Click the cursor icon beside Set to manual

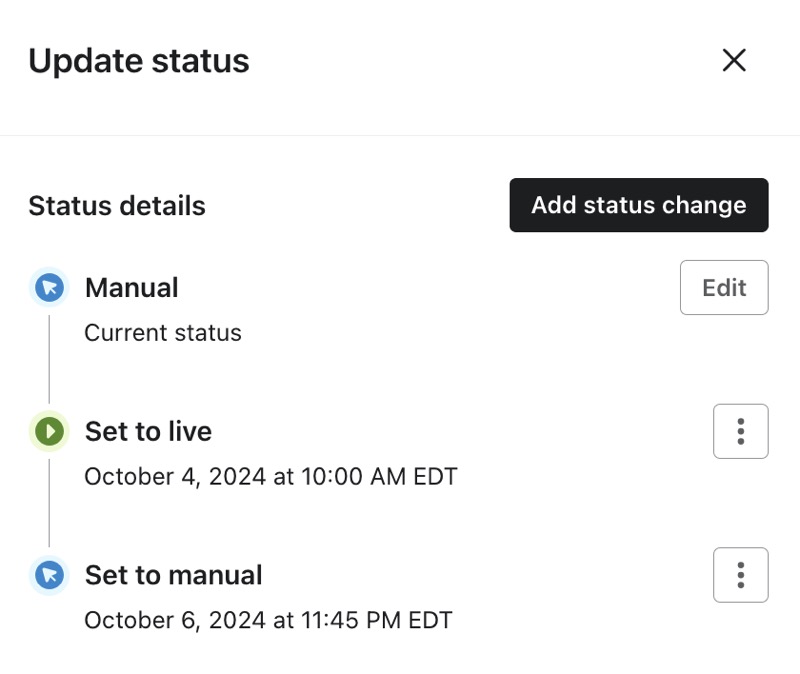(x=49, y=576)
